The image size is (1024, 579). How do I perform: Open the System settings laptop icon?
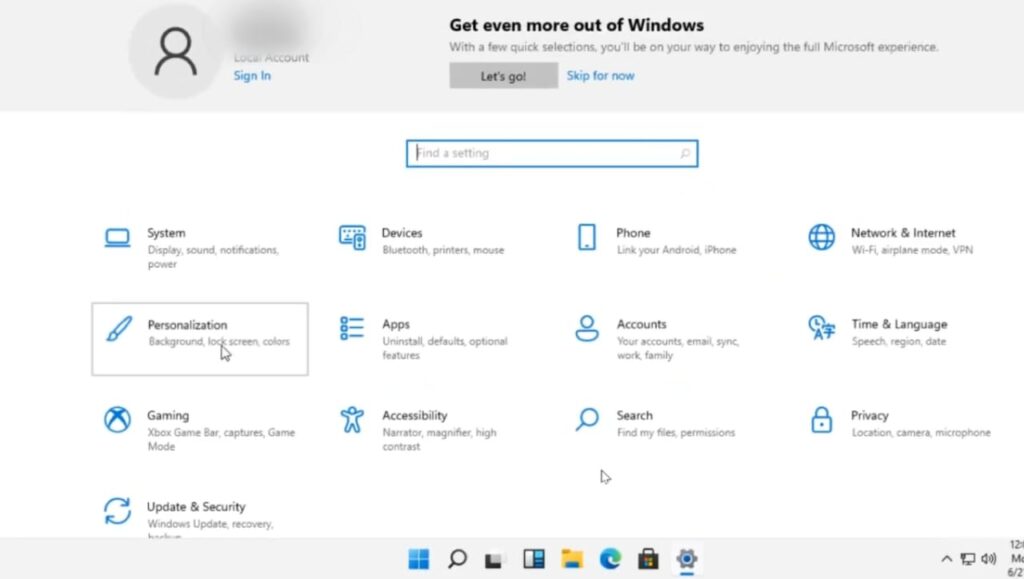tap(118, 238)
